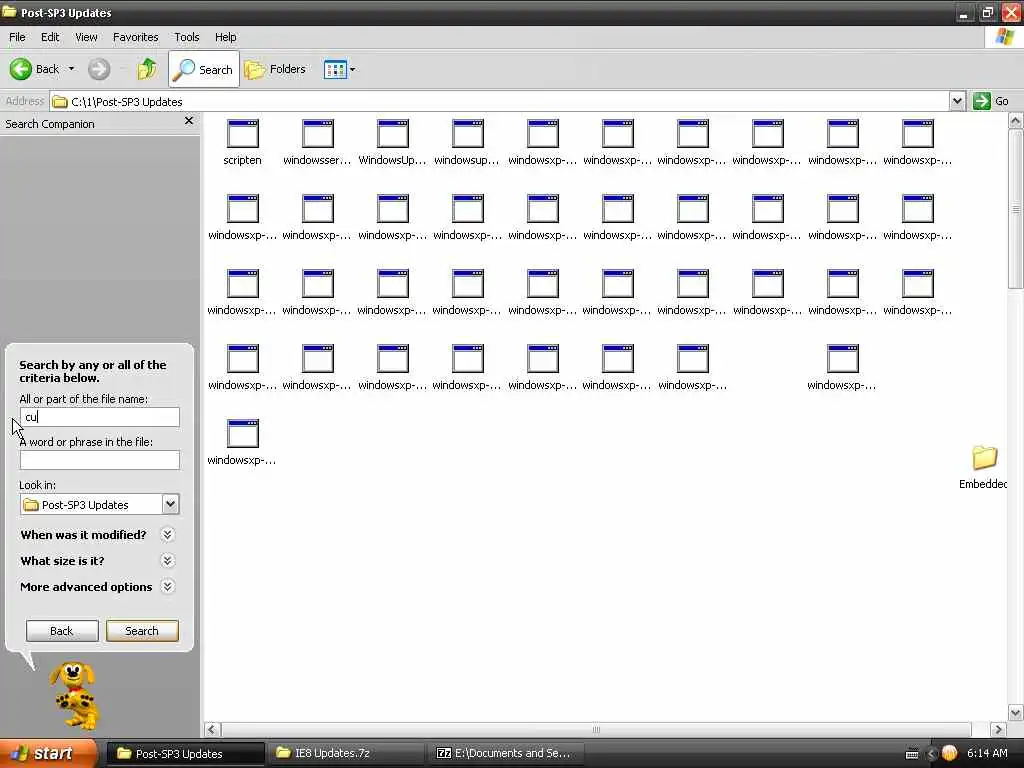Click the green Back arrow icon
Viewport: 1024px width, 768px height.
point(20,69)
